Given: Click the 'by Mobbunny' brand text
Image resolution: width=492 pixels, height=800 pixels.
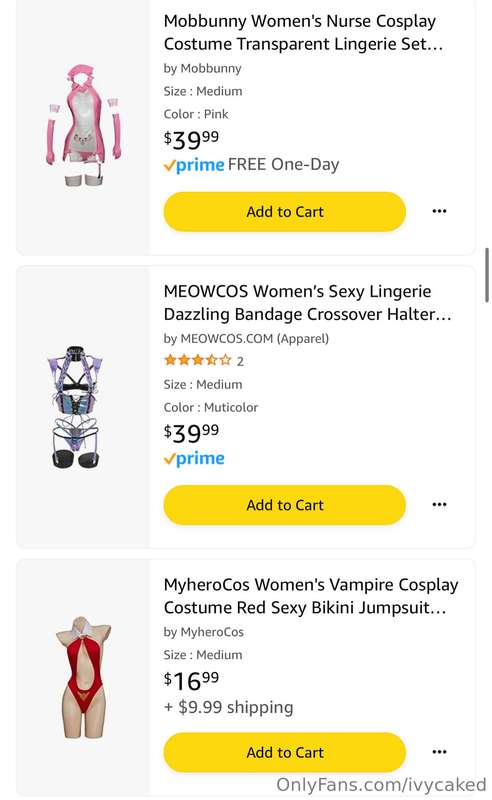Looking at the screenshot, I should pyautogui.click(x=203, y=68).
